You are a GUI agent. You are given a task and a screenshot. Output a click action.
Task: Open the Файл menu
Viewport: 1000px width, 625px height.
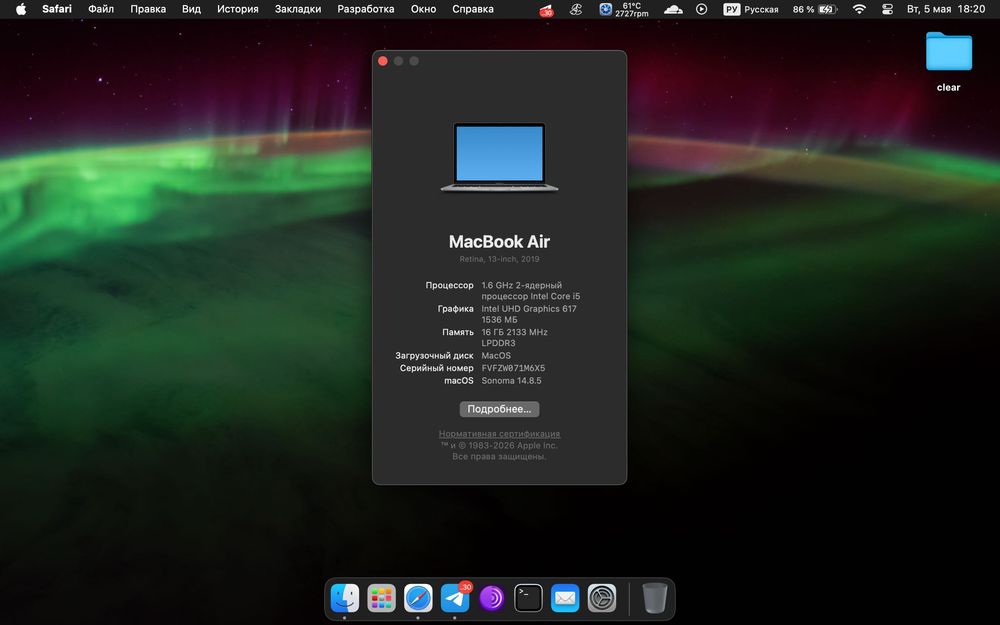click(101, 9)
